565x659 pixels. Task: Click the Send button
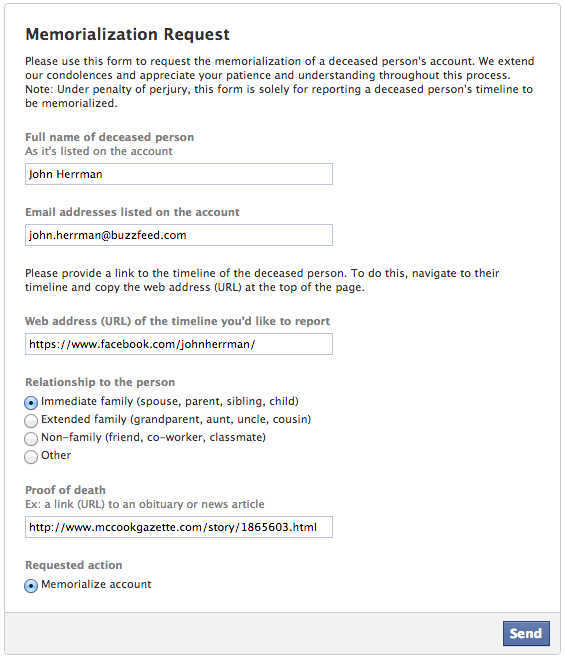526,633
